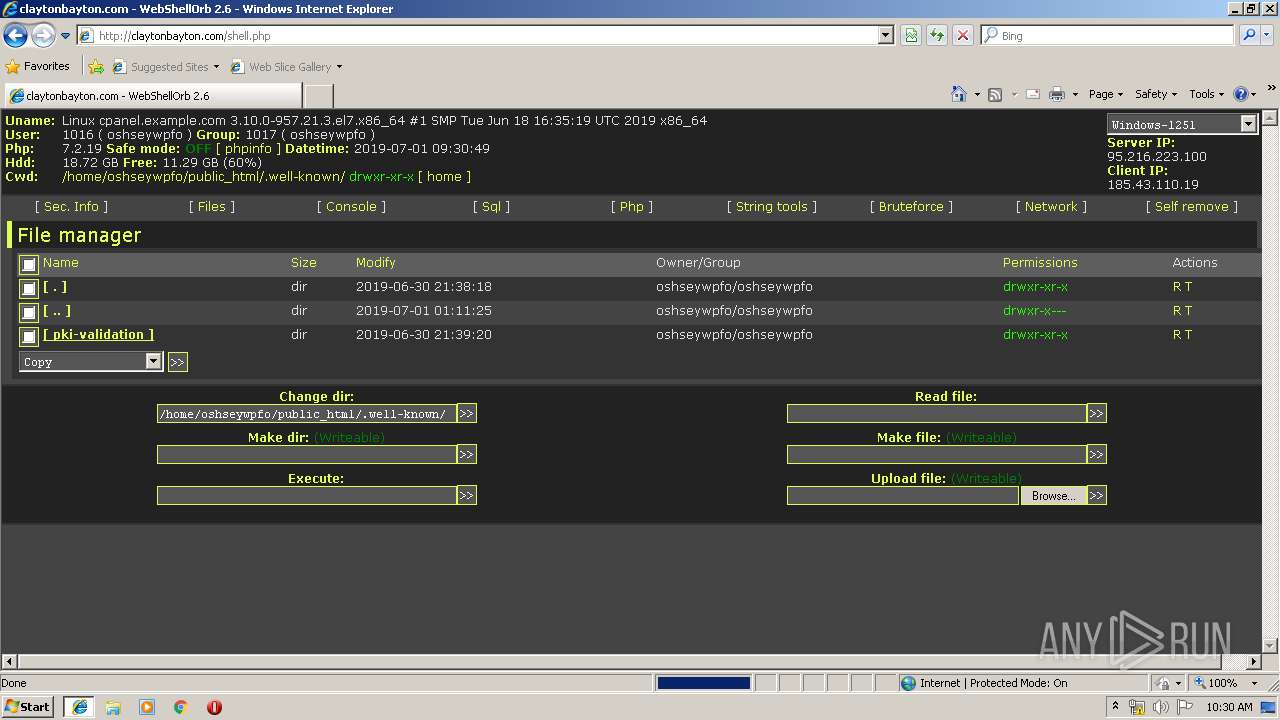Open the Console menu item
1280x720 pixels.
(x=351, y=206)
